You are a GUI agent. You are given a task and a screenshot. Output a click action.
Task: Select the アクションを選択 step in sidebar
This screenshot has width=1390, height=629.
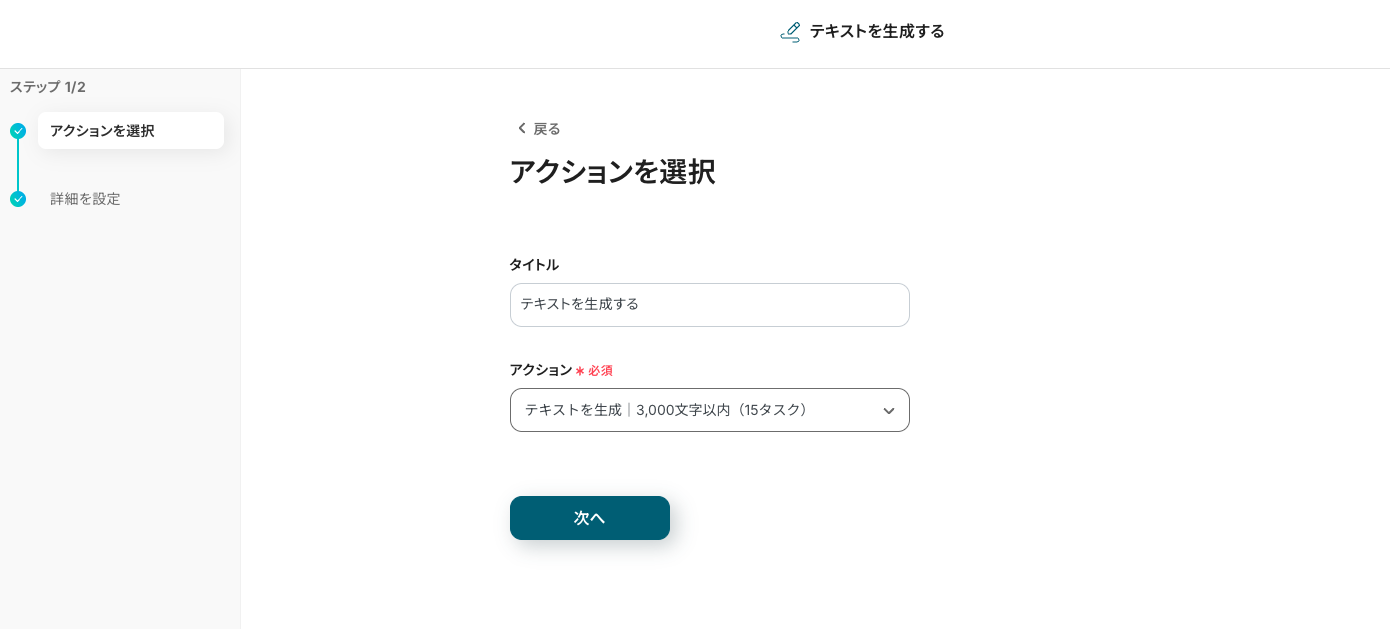click(x=130, y=131)
